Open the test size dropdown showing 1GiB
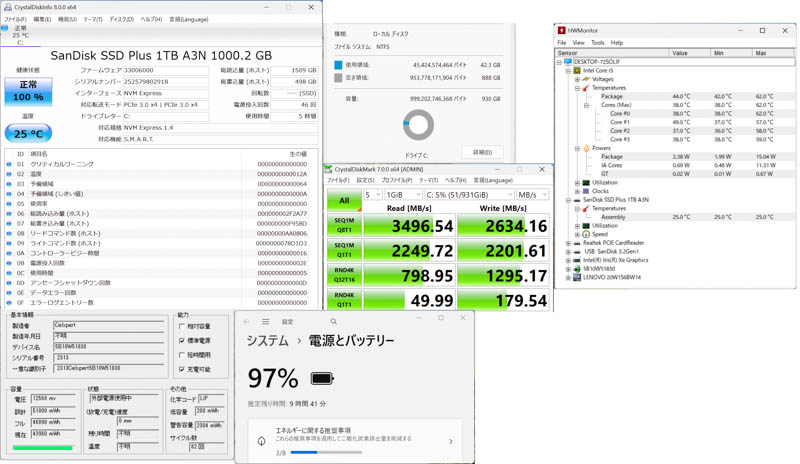The width and height of the screenshot is (800, 464). tap(403, 195)
